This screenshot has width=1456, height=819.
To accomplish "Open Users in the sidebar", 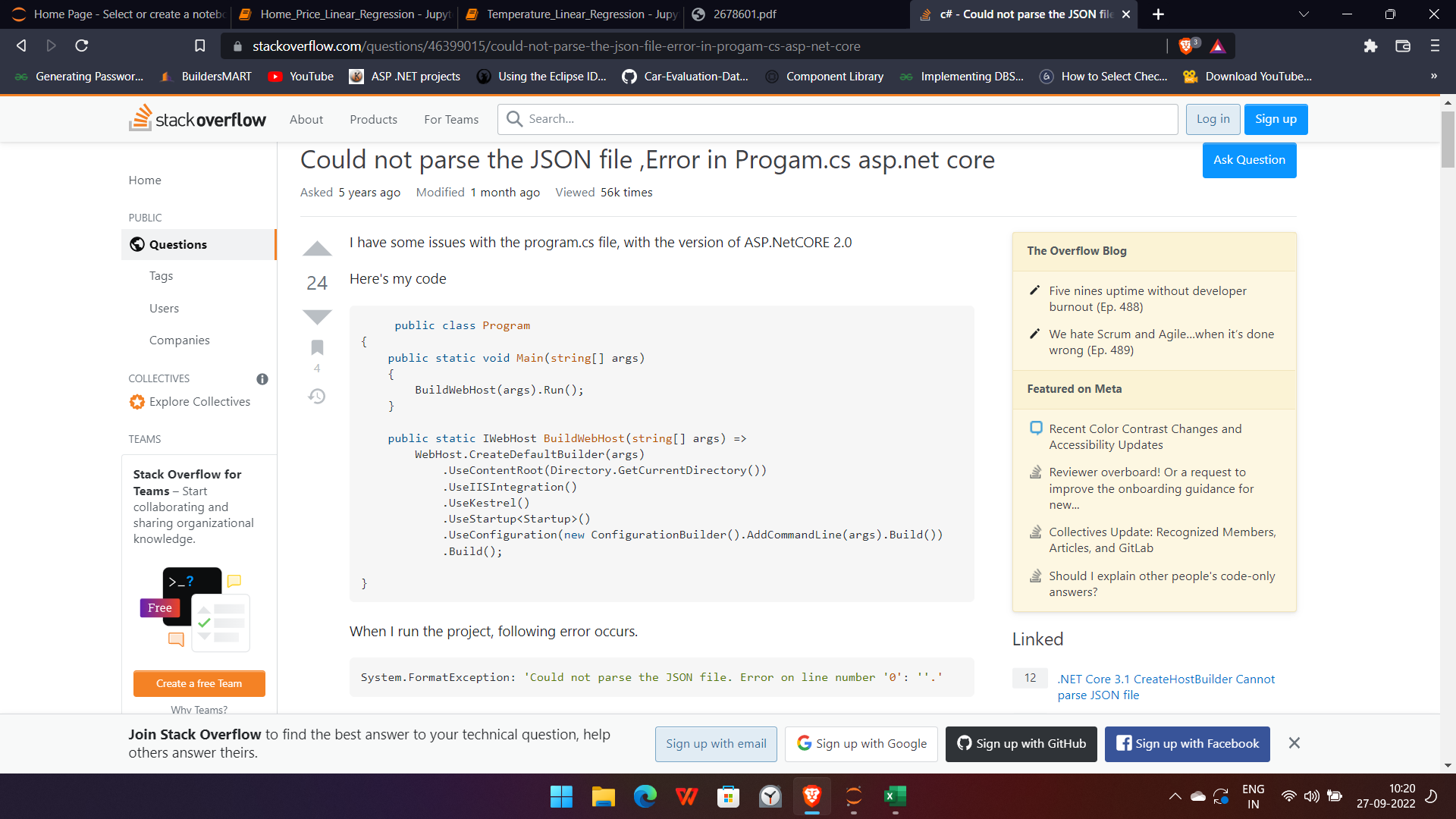I will click(x=164, y=308).
